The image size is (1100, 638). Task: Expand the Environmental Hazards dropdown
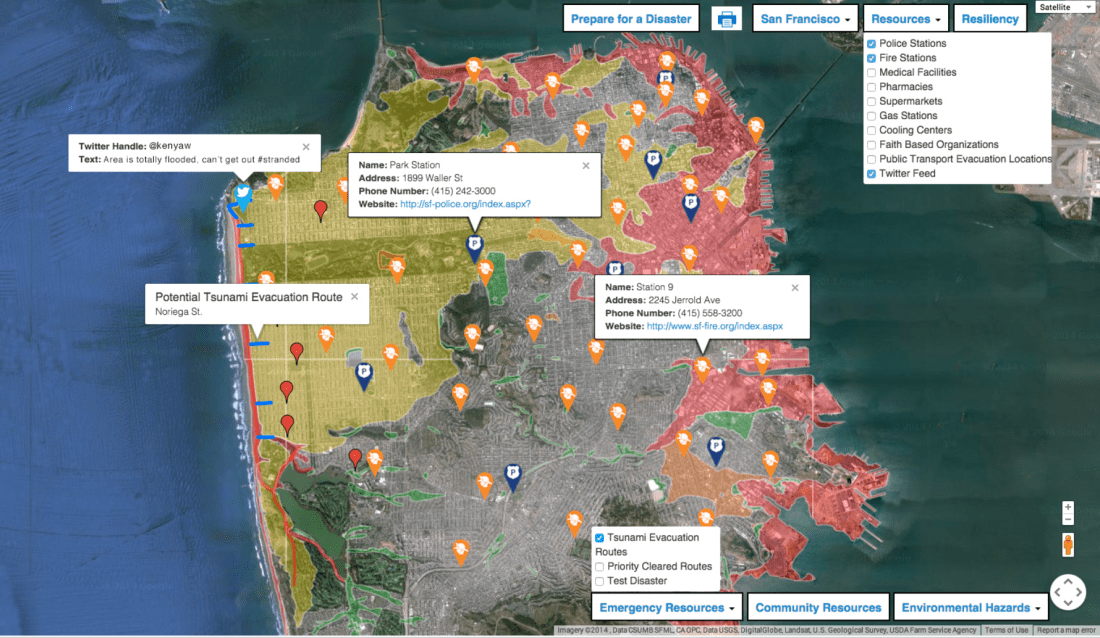coord(969,607)
